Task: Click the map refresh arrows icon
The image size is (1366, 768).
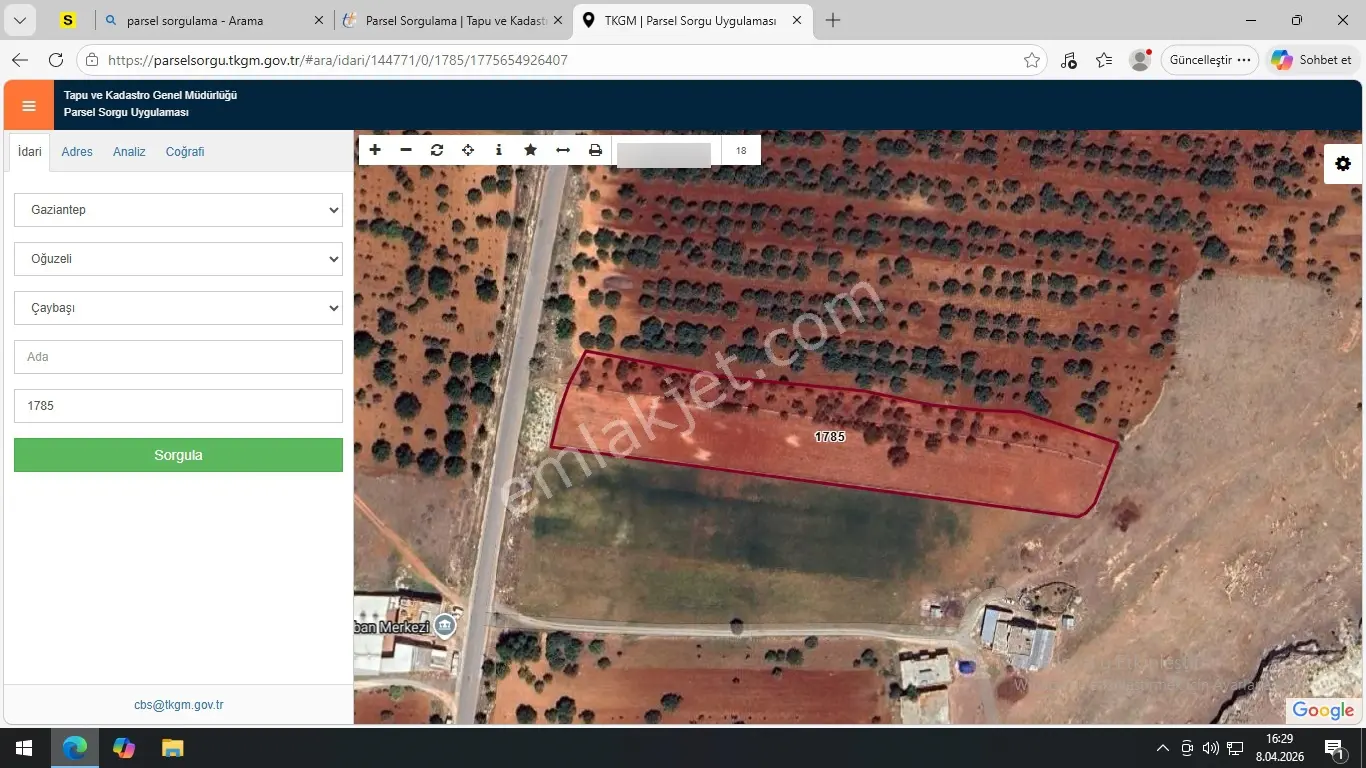Action: (437, 150)
